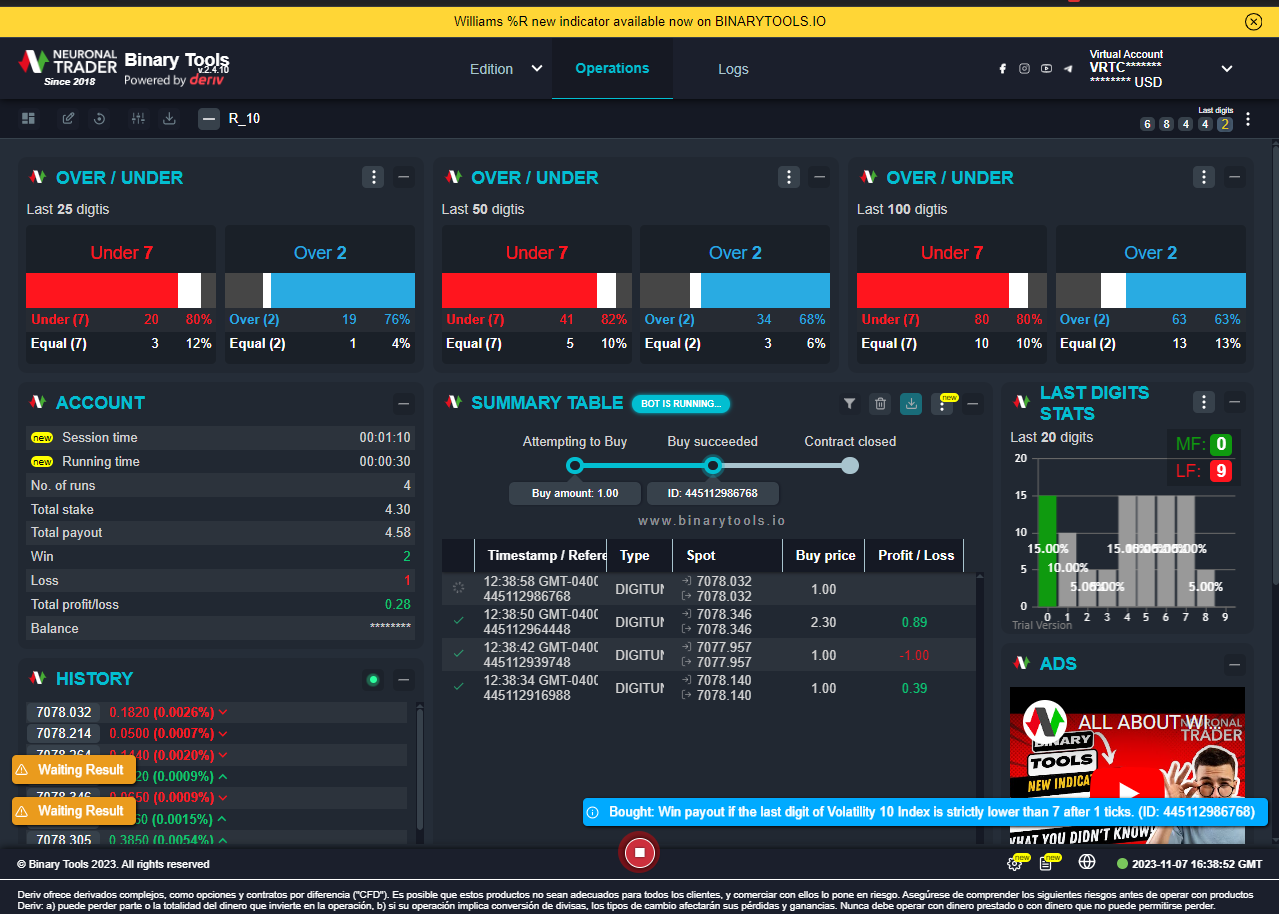Filter the Summary Table entries
The height and width of the screenshot is (914, 1279).
(x=849, y=404)
